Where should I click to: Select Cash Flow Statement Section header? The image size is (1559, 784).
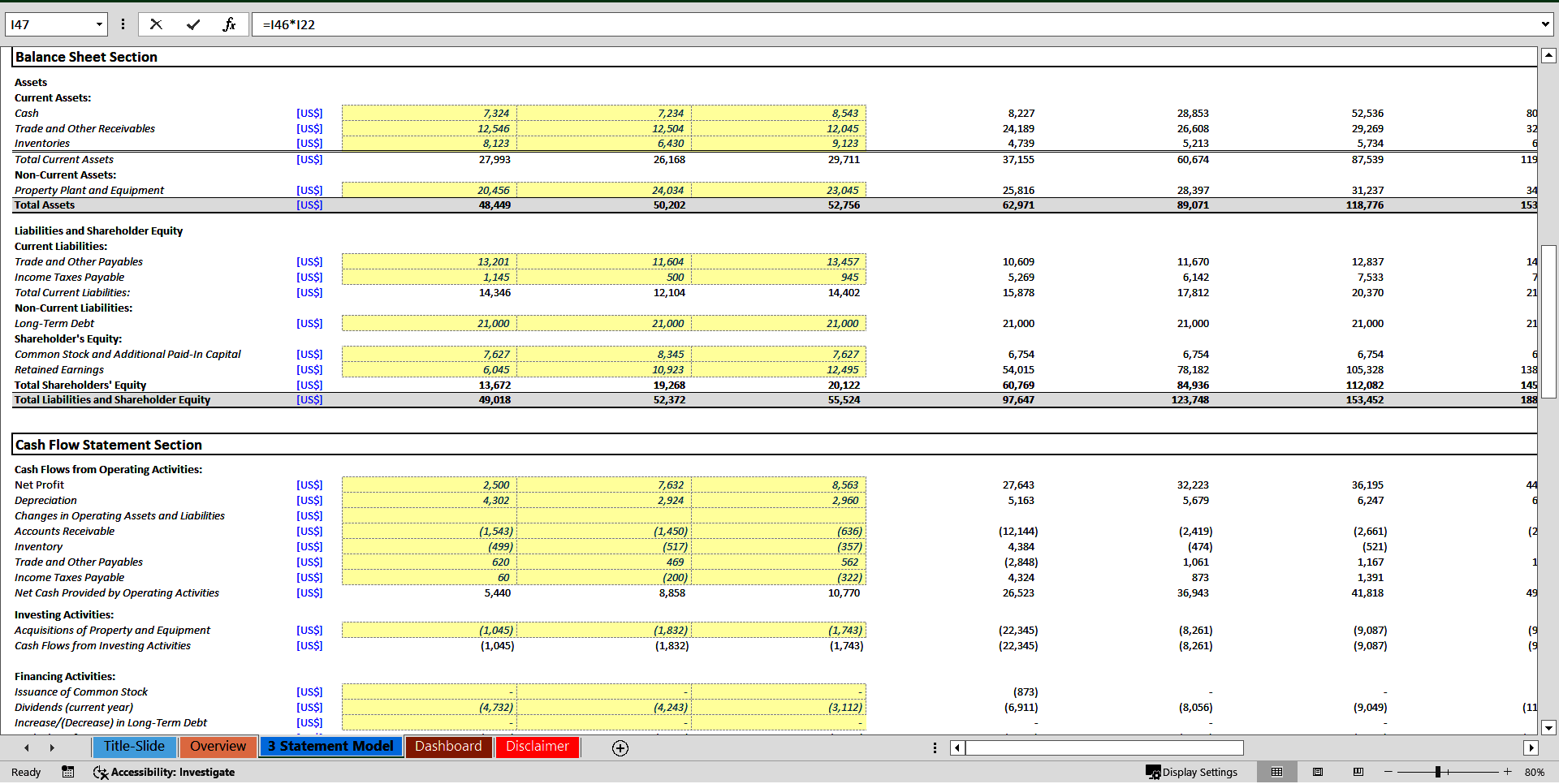pyautogui.click(x=109, y=445)
